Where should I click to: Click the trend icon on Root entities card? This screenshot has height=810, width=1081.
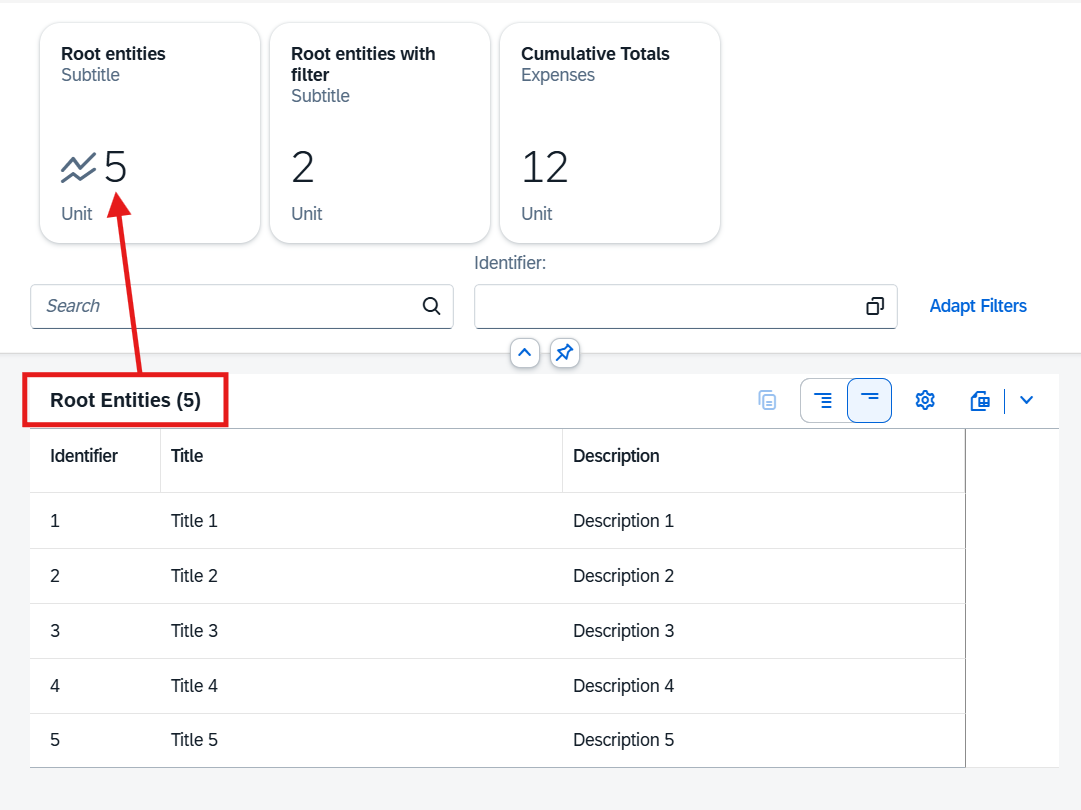(x=78, y=168)
